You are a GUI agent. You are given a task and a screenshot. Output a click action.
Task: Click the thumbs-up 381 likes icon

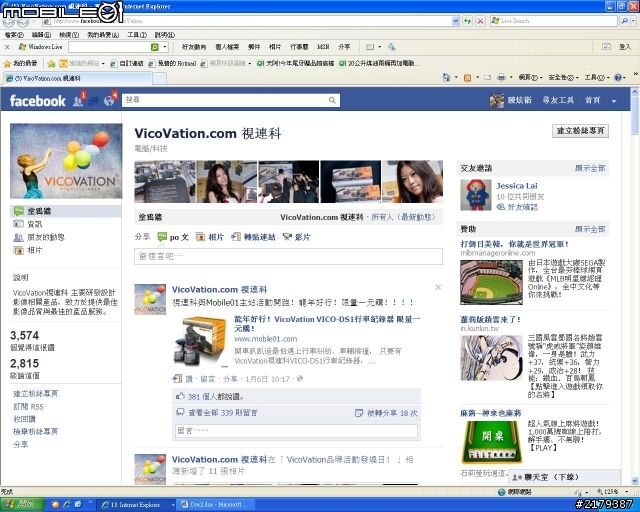click(180, 396)
